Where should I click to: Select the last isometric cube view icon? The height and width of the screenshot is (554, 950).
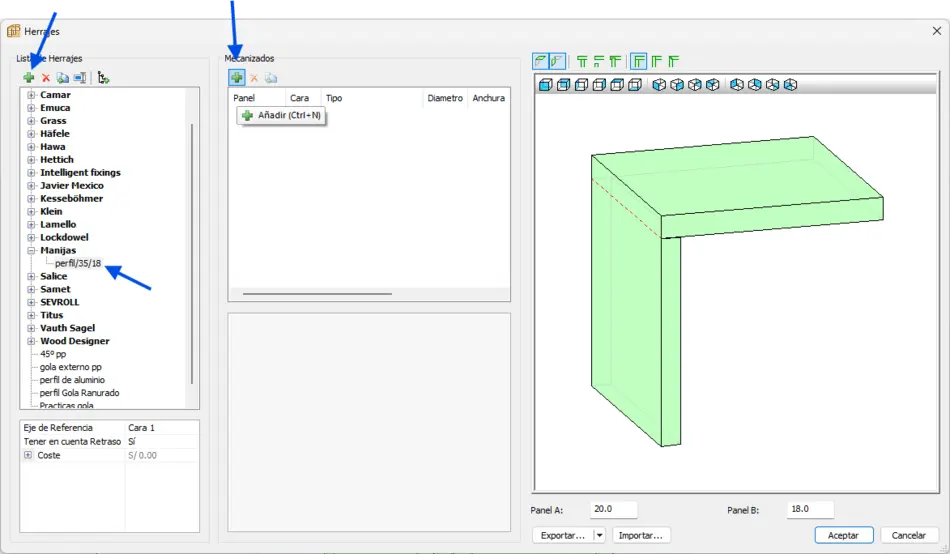coord(790,85)
